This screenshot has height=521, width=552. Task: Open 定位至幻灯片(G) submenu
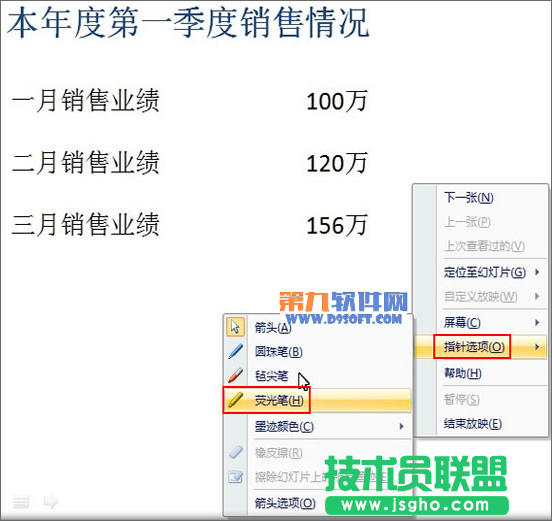point(485,272)
